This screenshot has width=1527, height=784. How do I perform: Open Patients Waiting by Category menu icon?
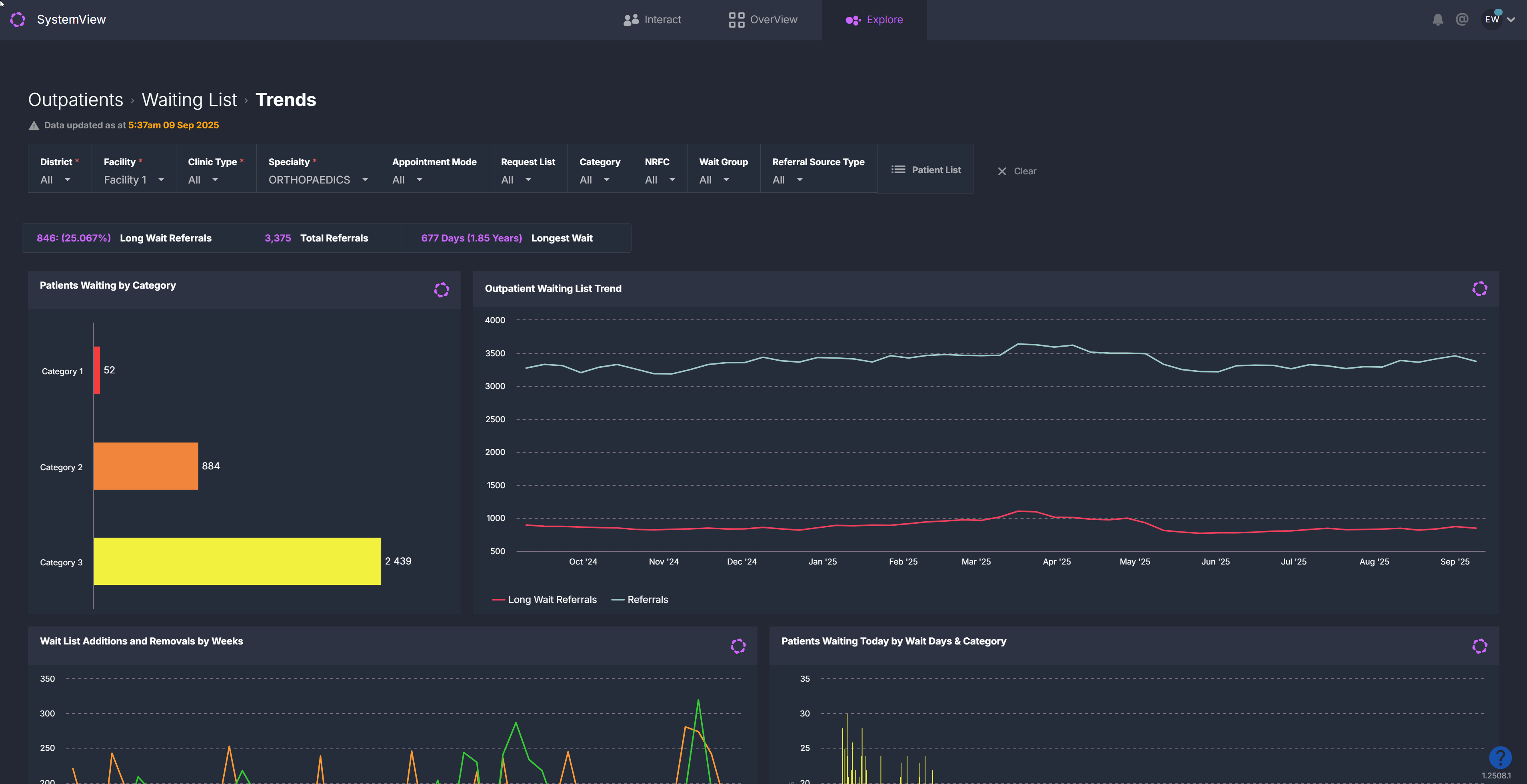442,289
